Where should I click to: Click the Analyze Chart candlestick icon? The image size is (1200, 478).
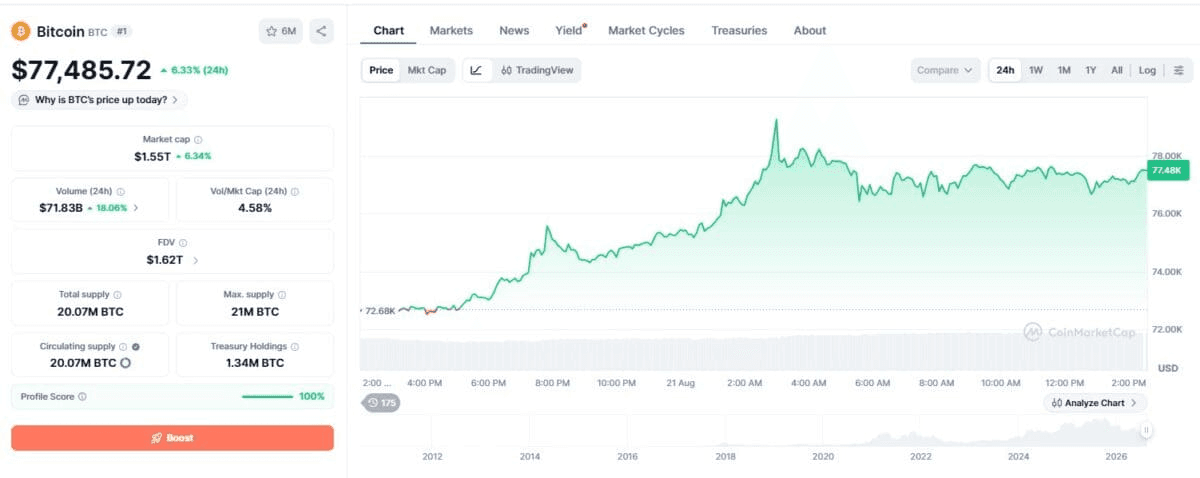(x=1056, y=403)
